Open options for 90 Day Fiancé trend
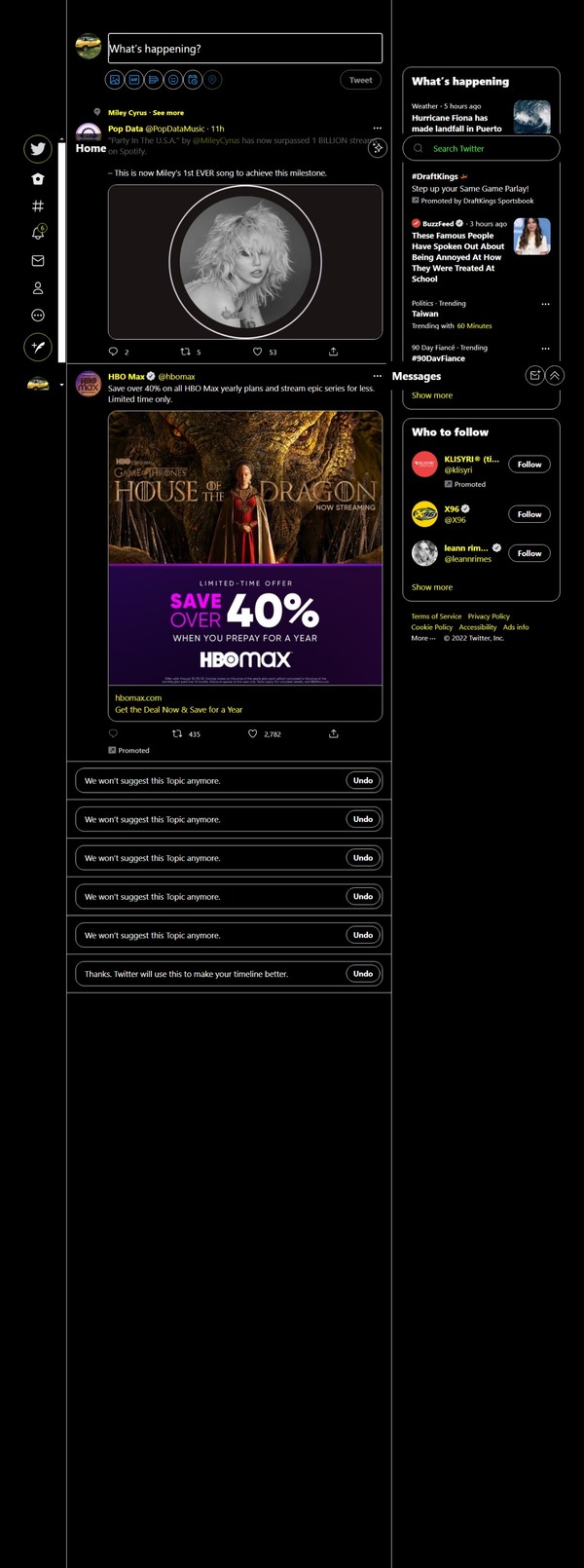 click(x=545, y=348)
